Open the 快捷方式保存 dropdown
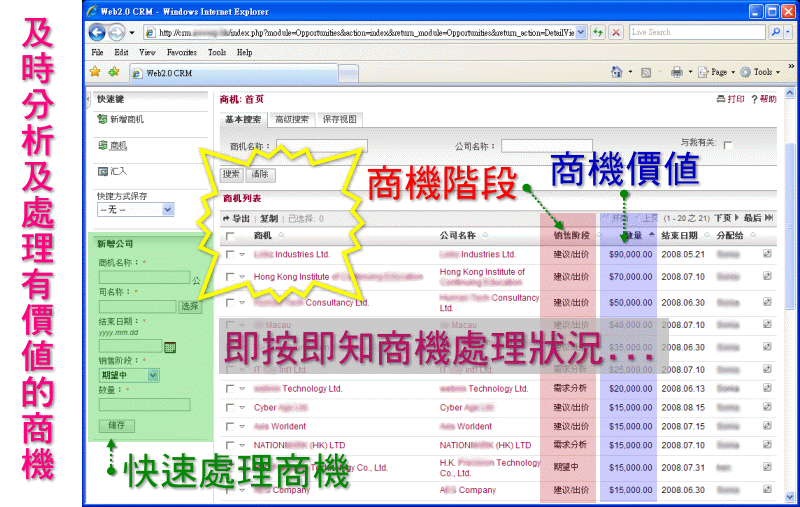This screenshot has width=800, height=507. (136, 210)
